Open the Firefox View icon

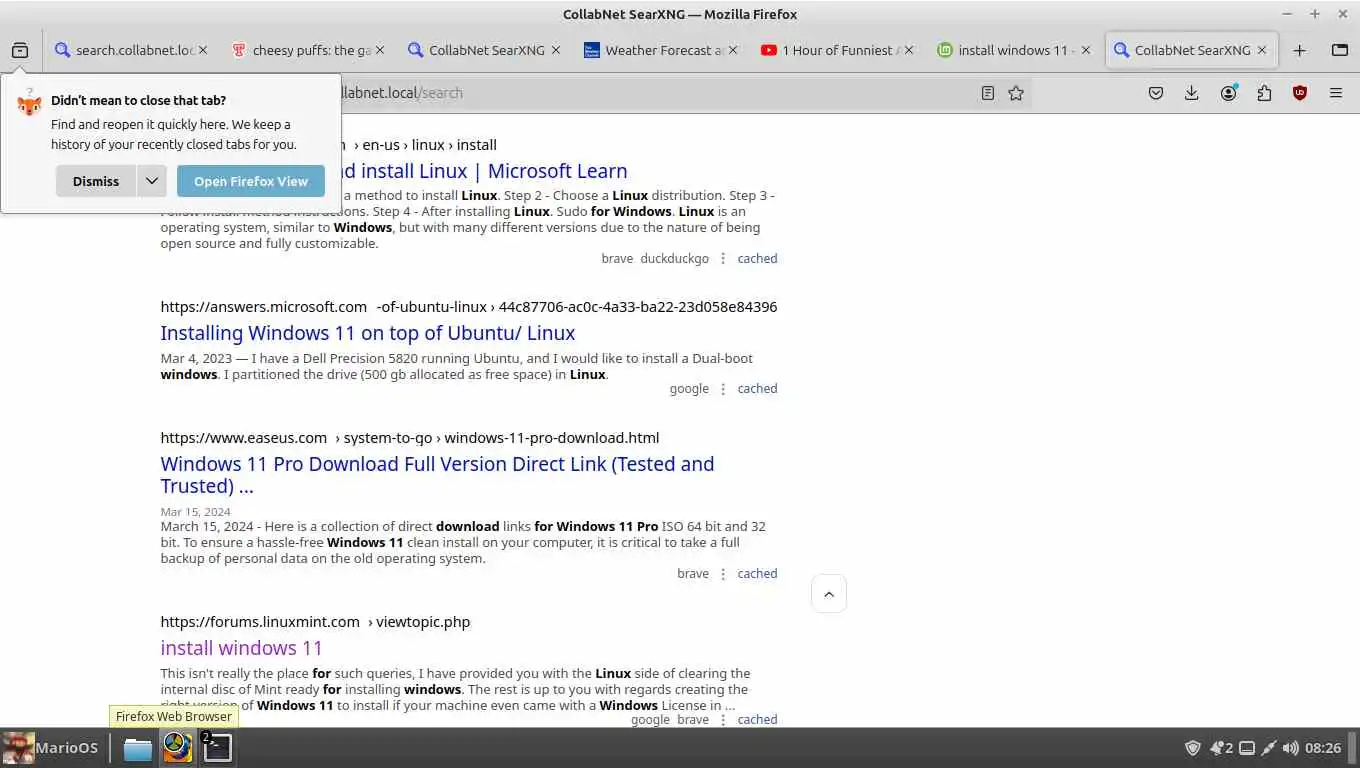20,50
